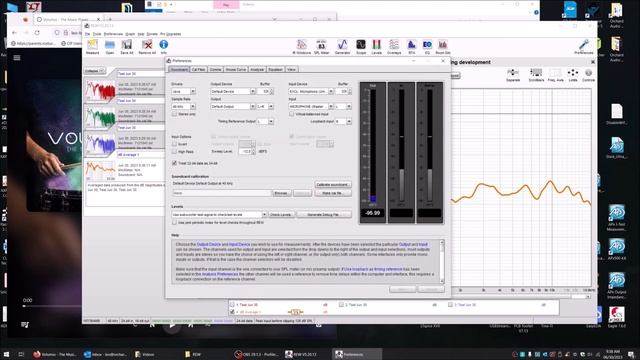Click the Calibrate soundcard button
640x360 pixels.
click(x=333, y=184)
